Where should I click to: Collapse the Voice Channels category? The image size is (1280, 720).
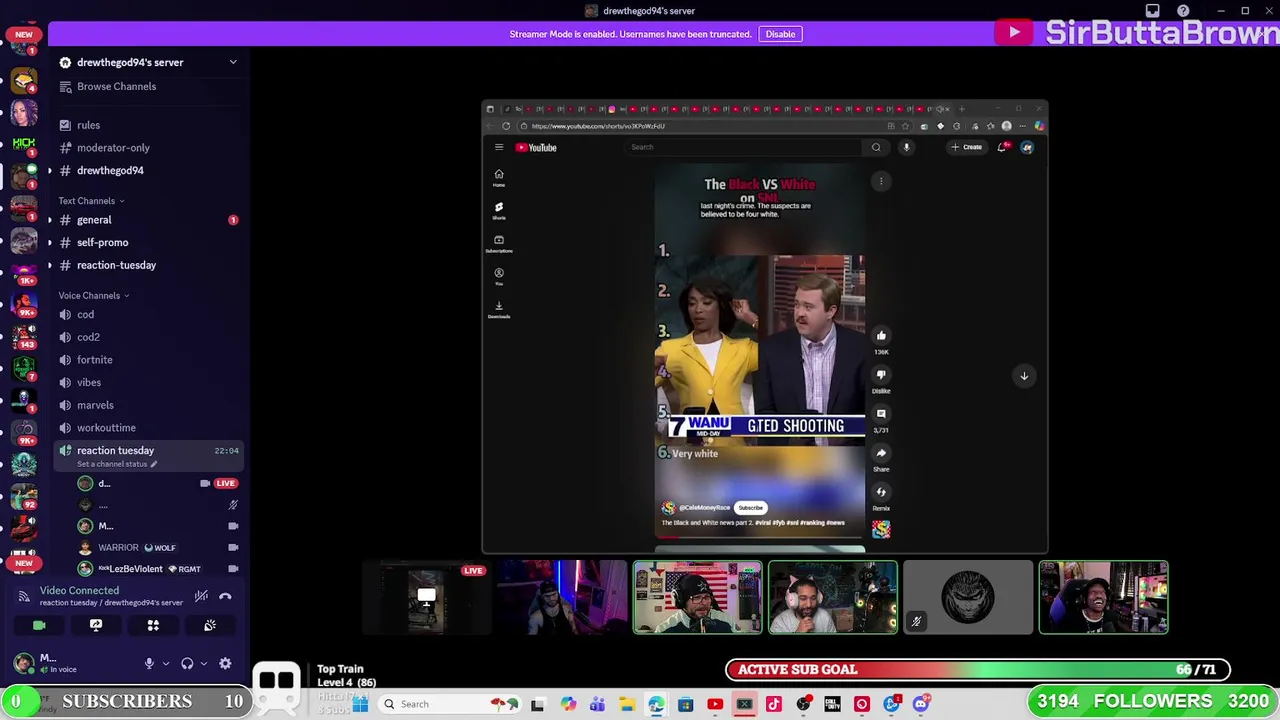(94, 295)
